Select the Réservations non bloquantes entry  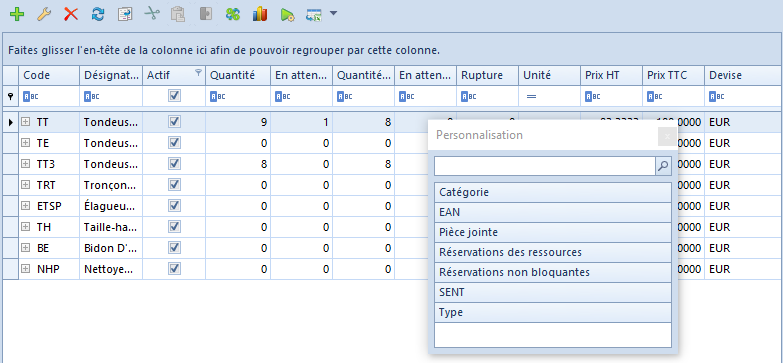click(x=553, y=273)
